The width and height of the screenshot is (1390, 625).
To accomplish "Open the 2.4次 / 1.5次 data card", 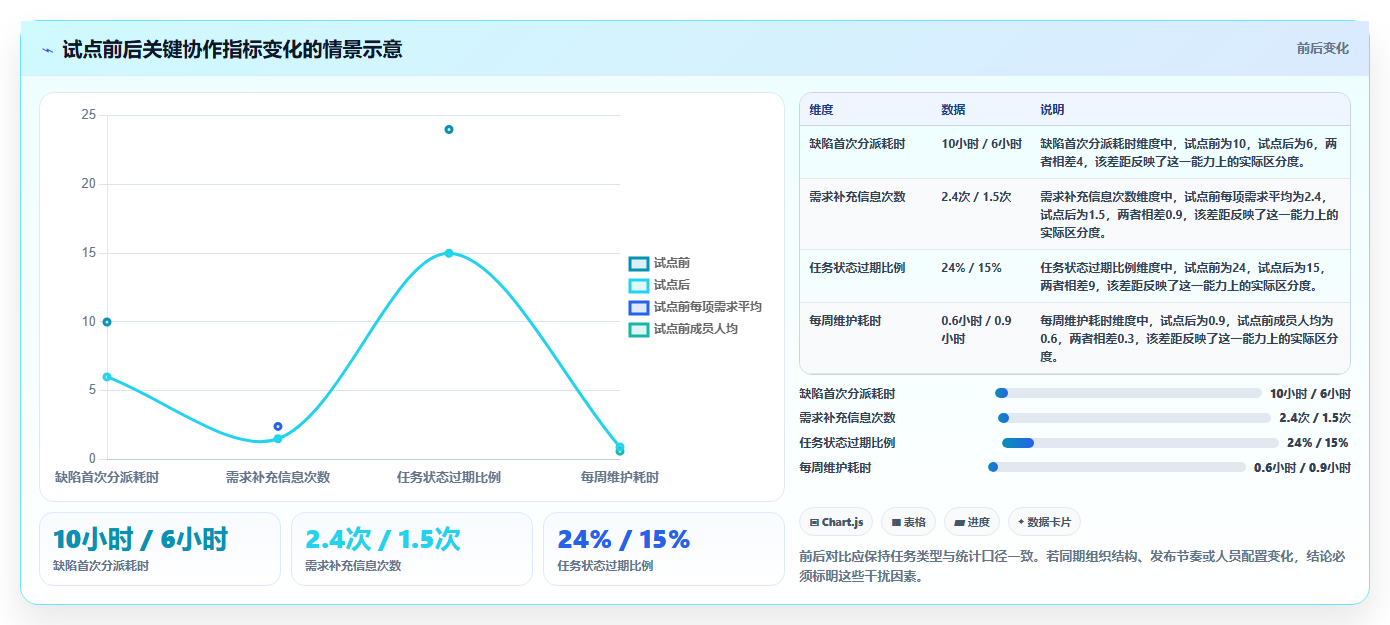I will point(412,549).
